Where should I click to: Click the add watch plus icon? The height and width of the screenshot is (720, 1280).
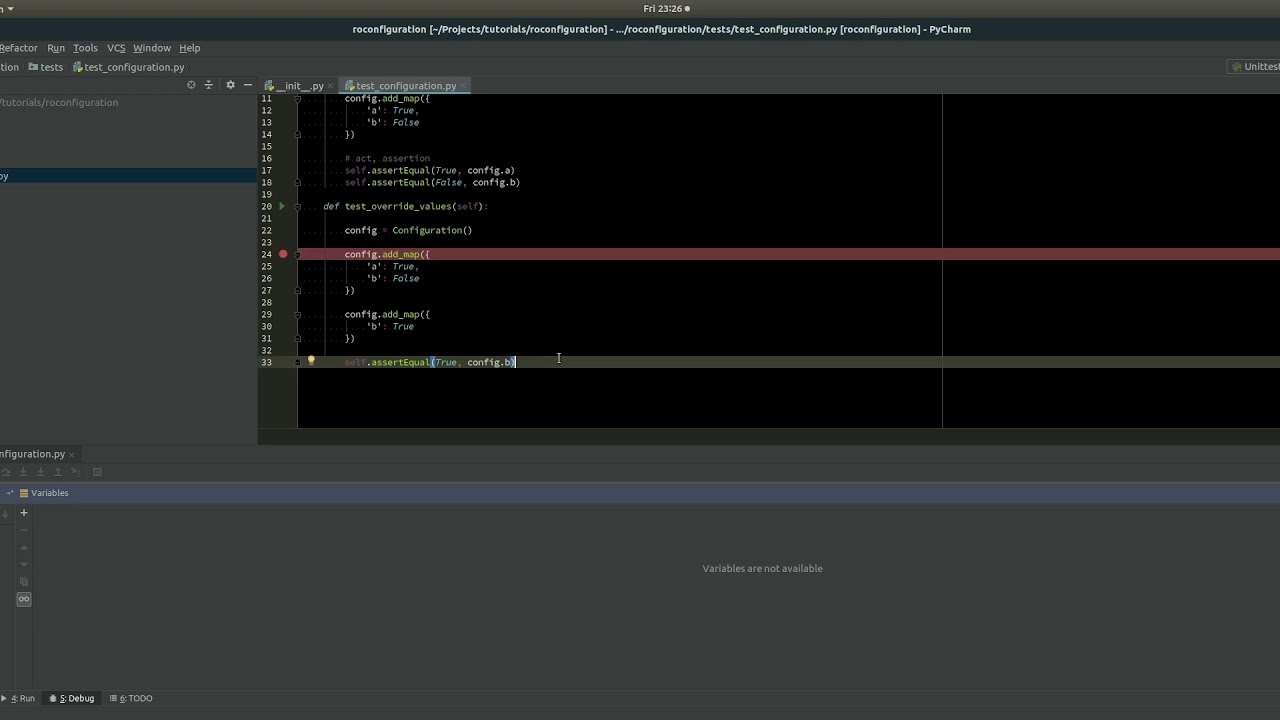24,513
